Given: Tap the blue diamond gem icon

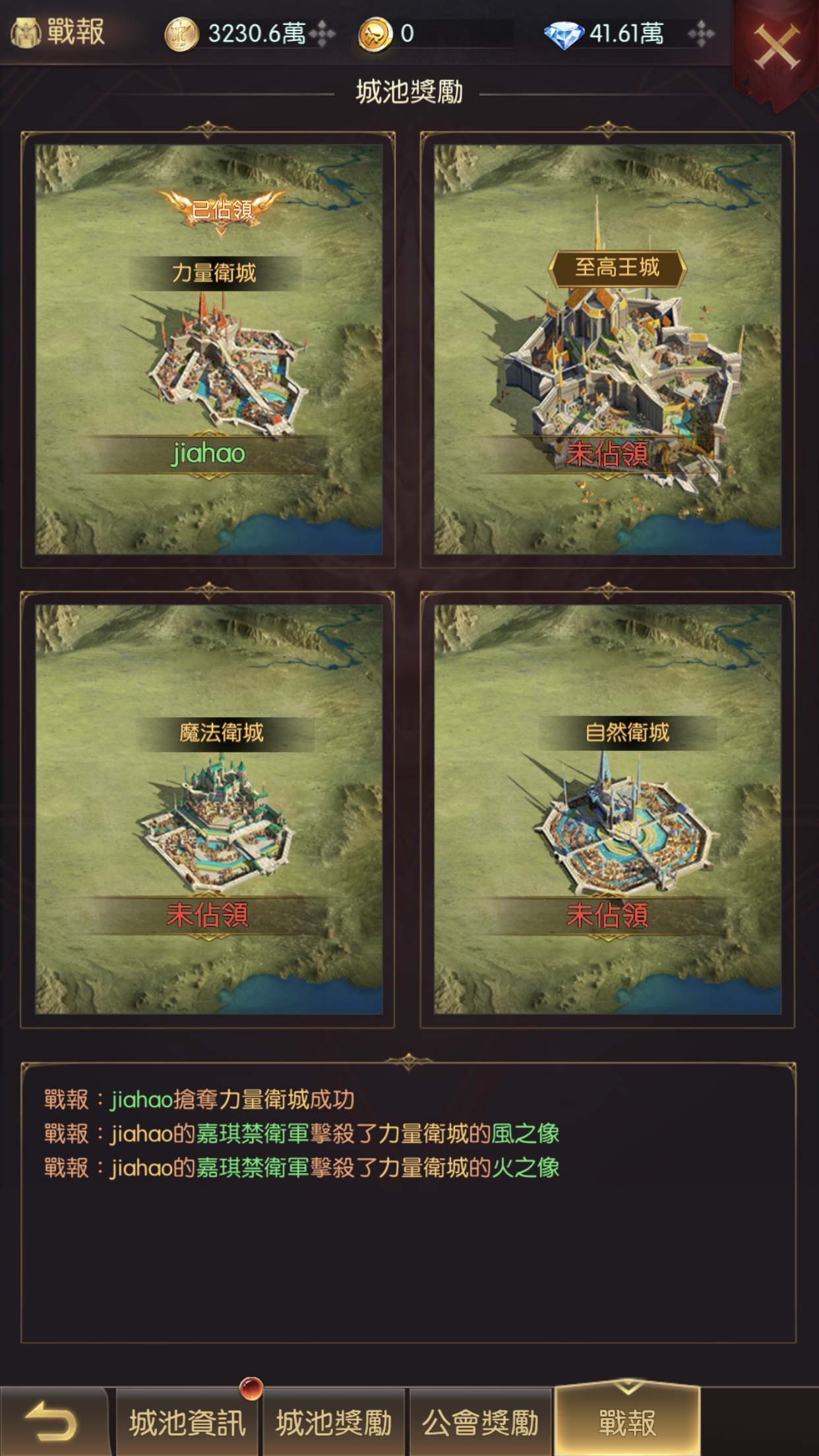Looking at the screenshot, I should 564,35.
